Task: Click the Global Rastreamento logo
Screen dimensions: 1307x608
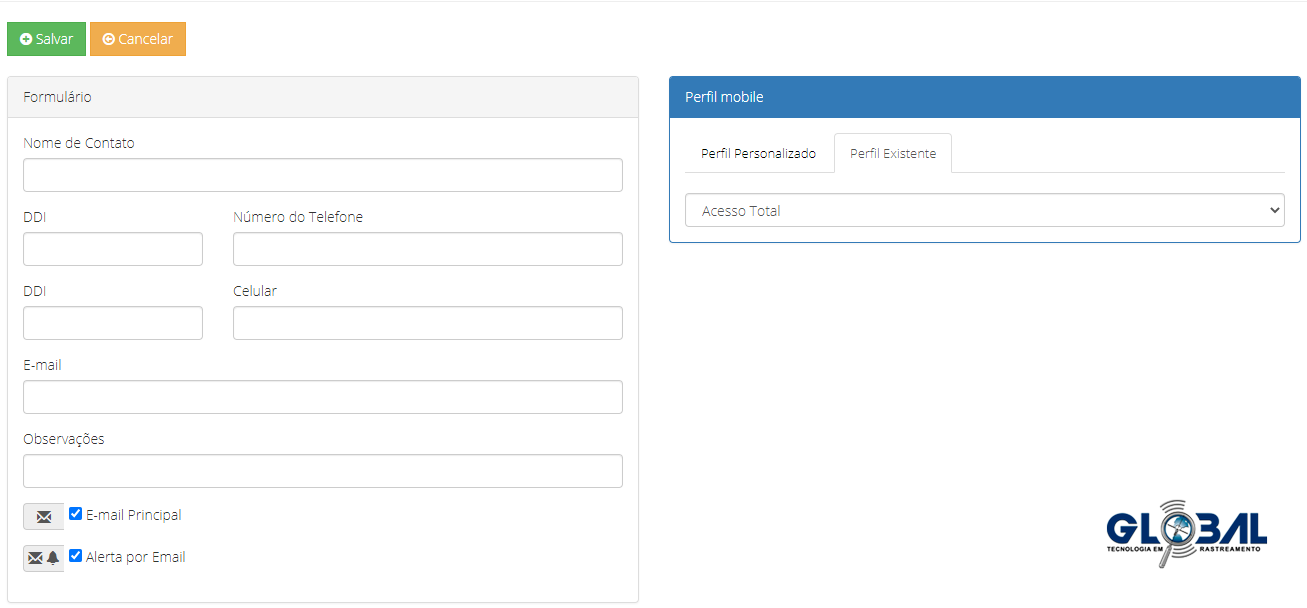Action: tap(1186, 532)
